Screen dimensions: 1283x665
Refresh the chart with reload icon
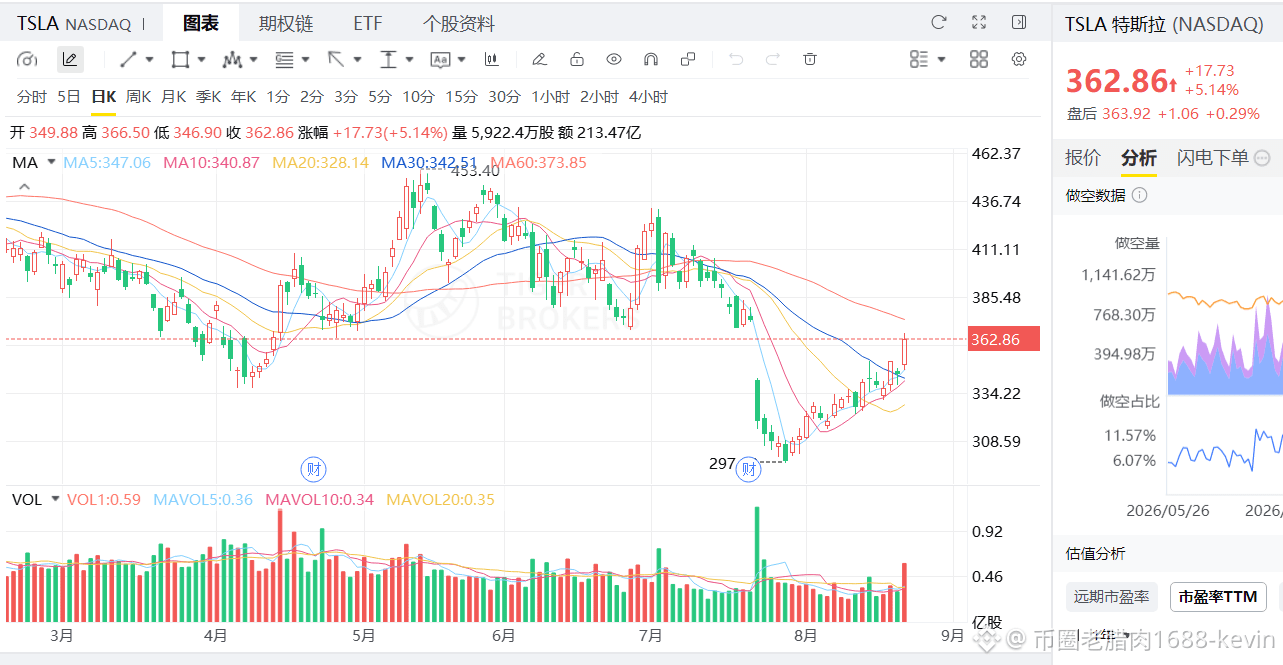tap(939, 22)
